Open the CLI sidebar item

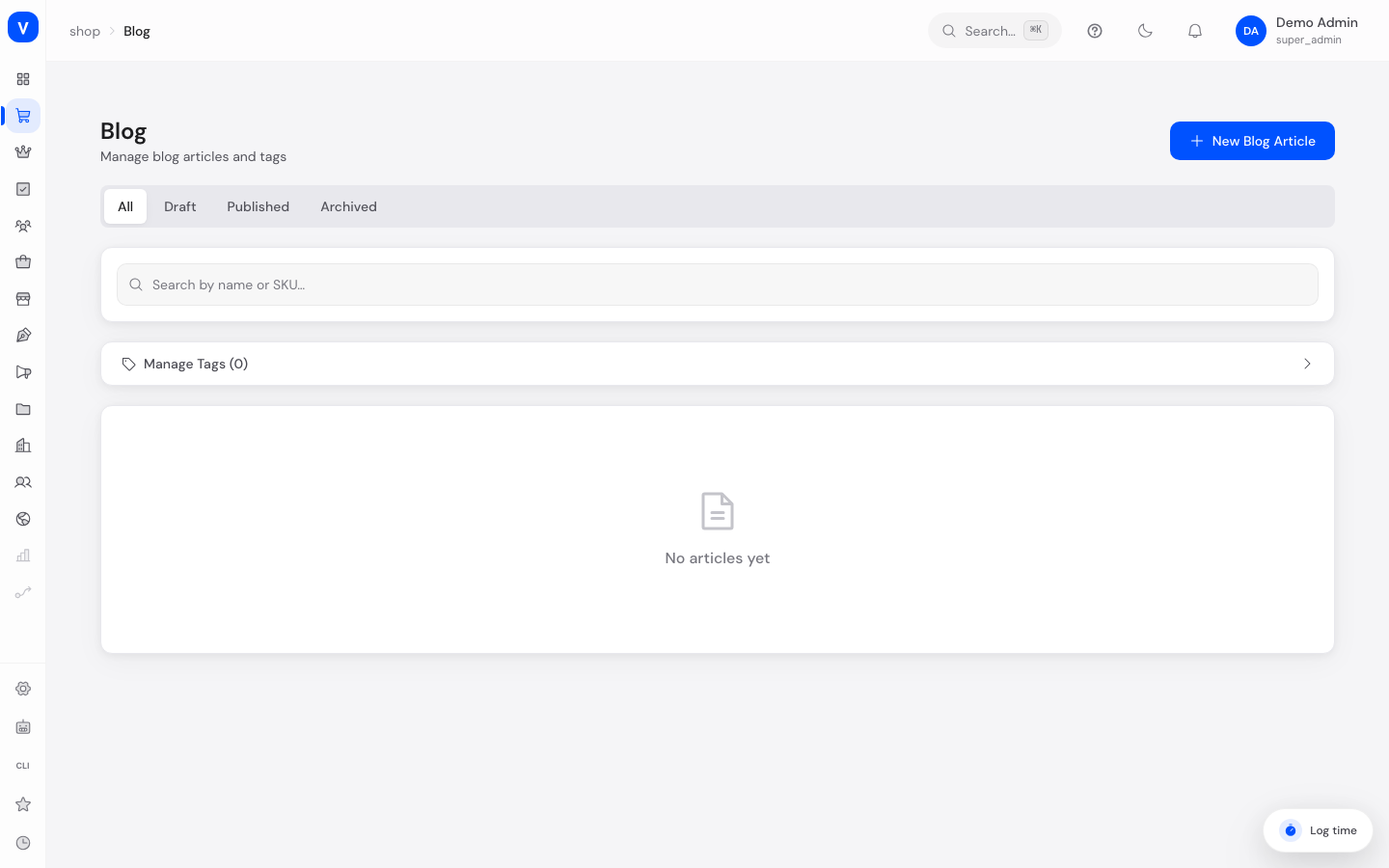[23, 766]
